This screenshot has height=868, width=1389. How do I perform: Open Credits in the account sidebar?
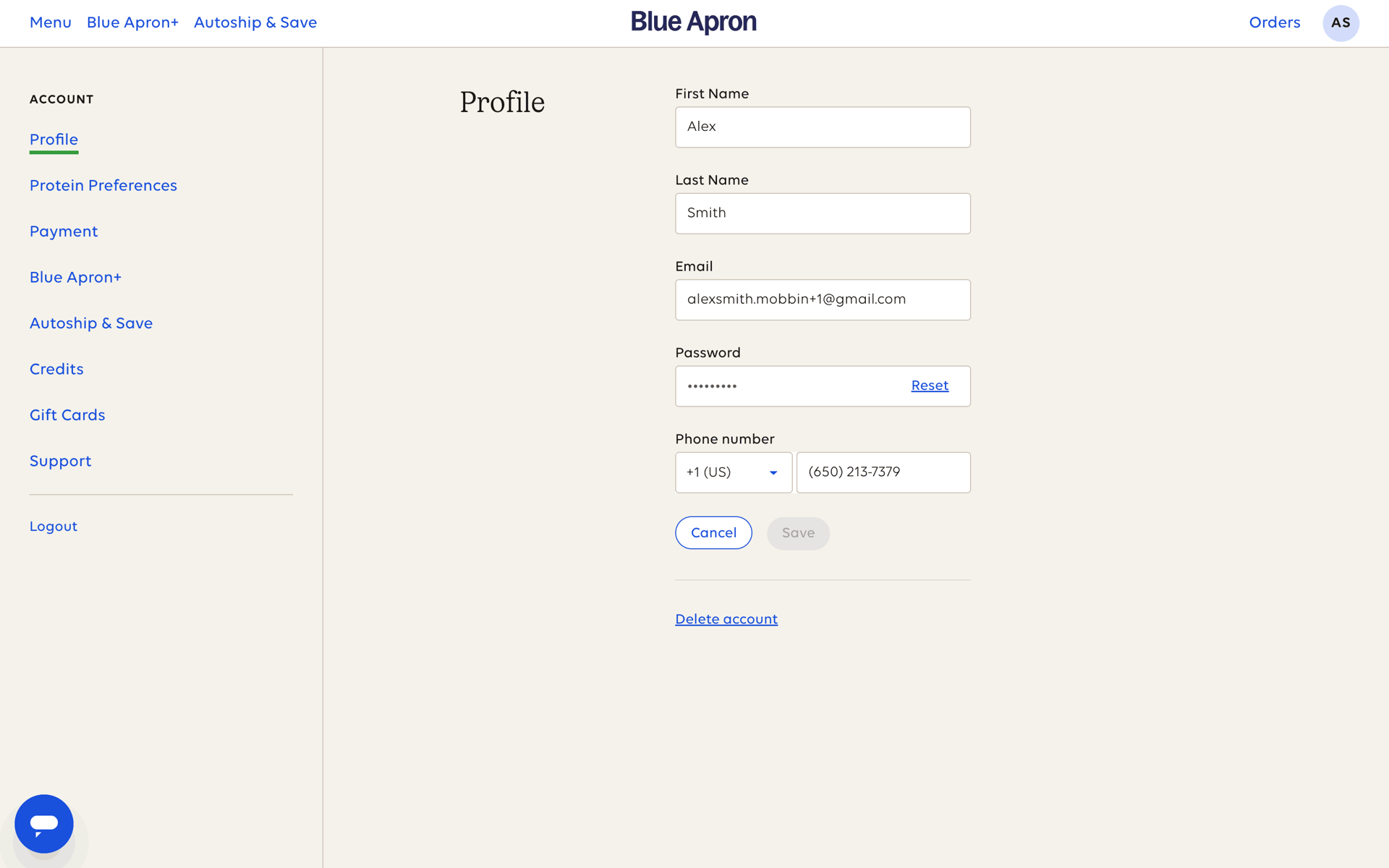(x=56, y=370)
